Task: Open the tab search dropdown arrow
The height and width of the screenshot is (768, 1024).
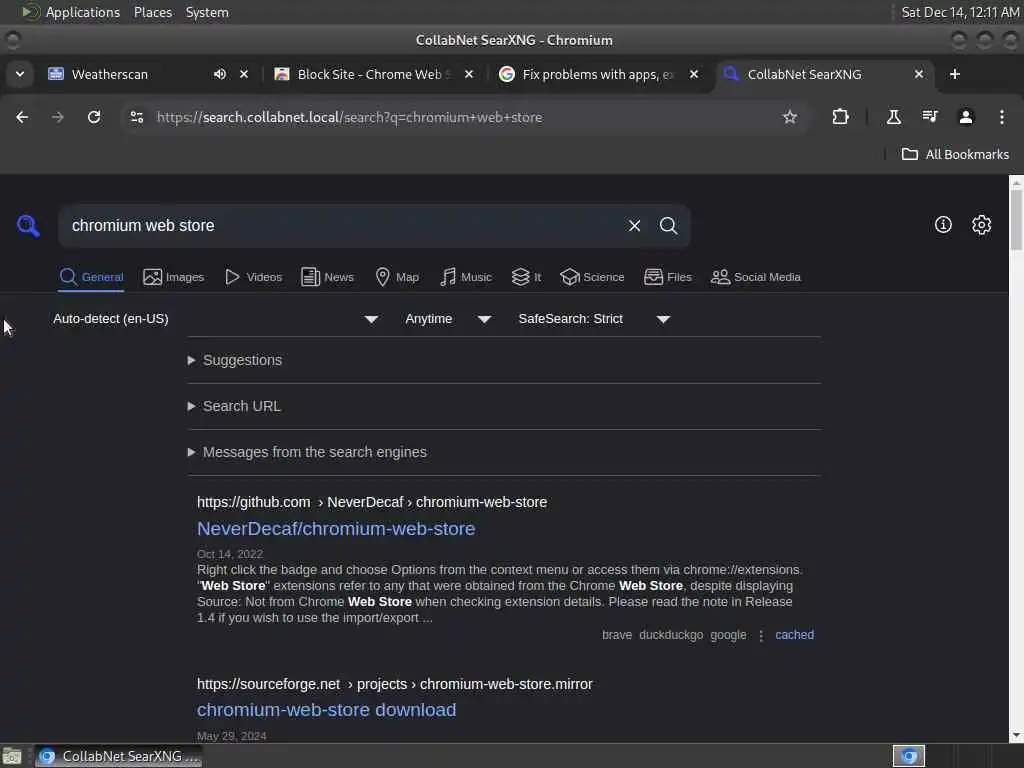Action: point(20,74)
